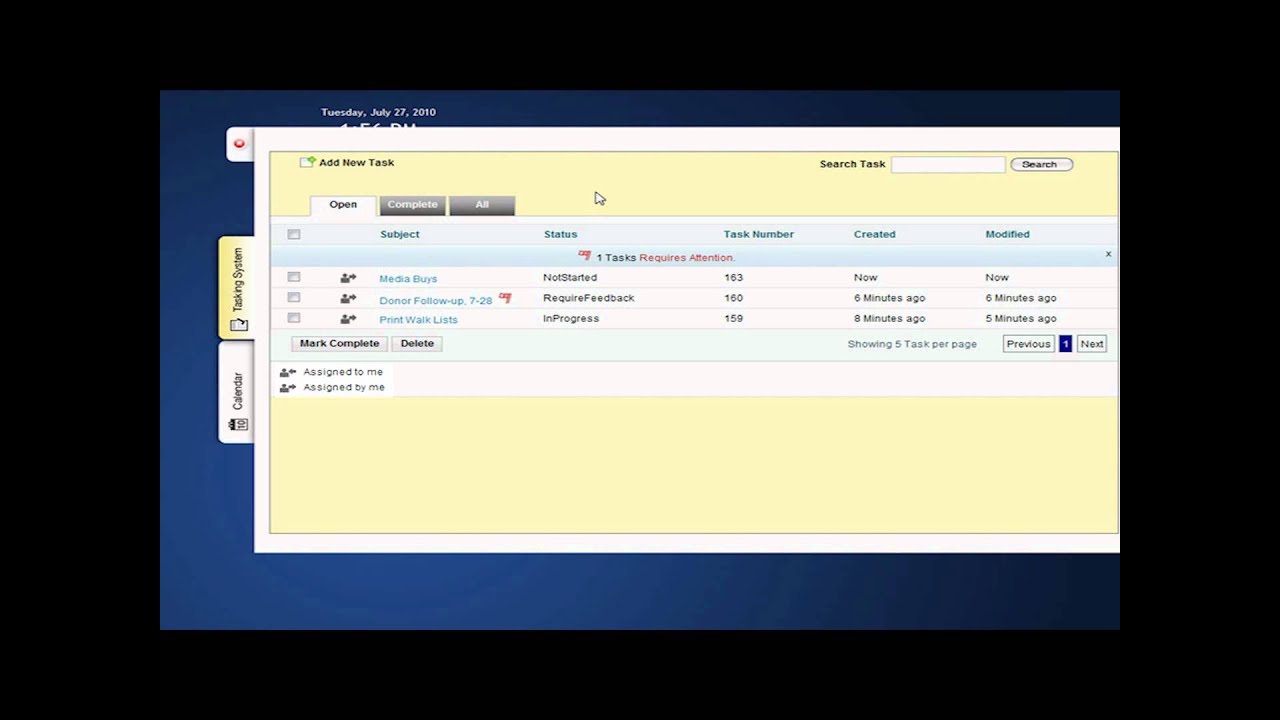Click the Mark Complete button
This screenshot has width=1280, height=720.
340,343
